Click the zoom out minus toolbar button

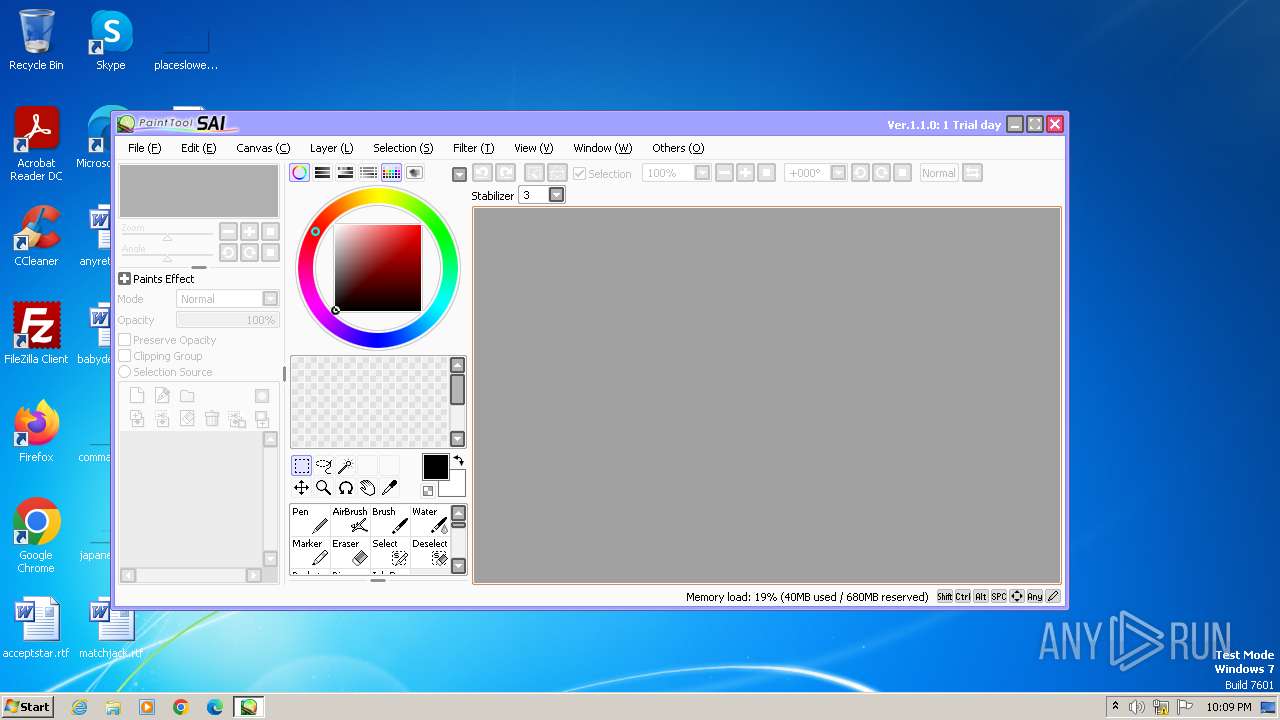click(x=724, y=173)
